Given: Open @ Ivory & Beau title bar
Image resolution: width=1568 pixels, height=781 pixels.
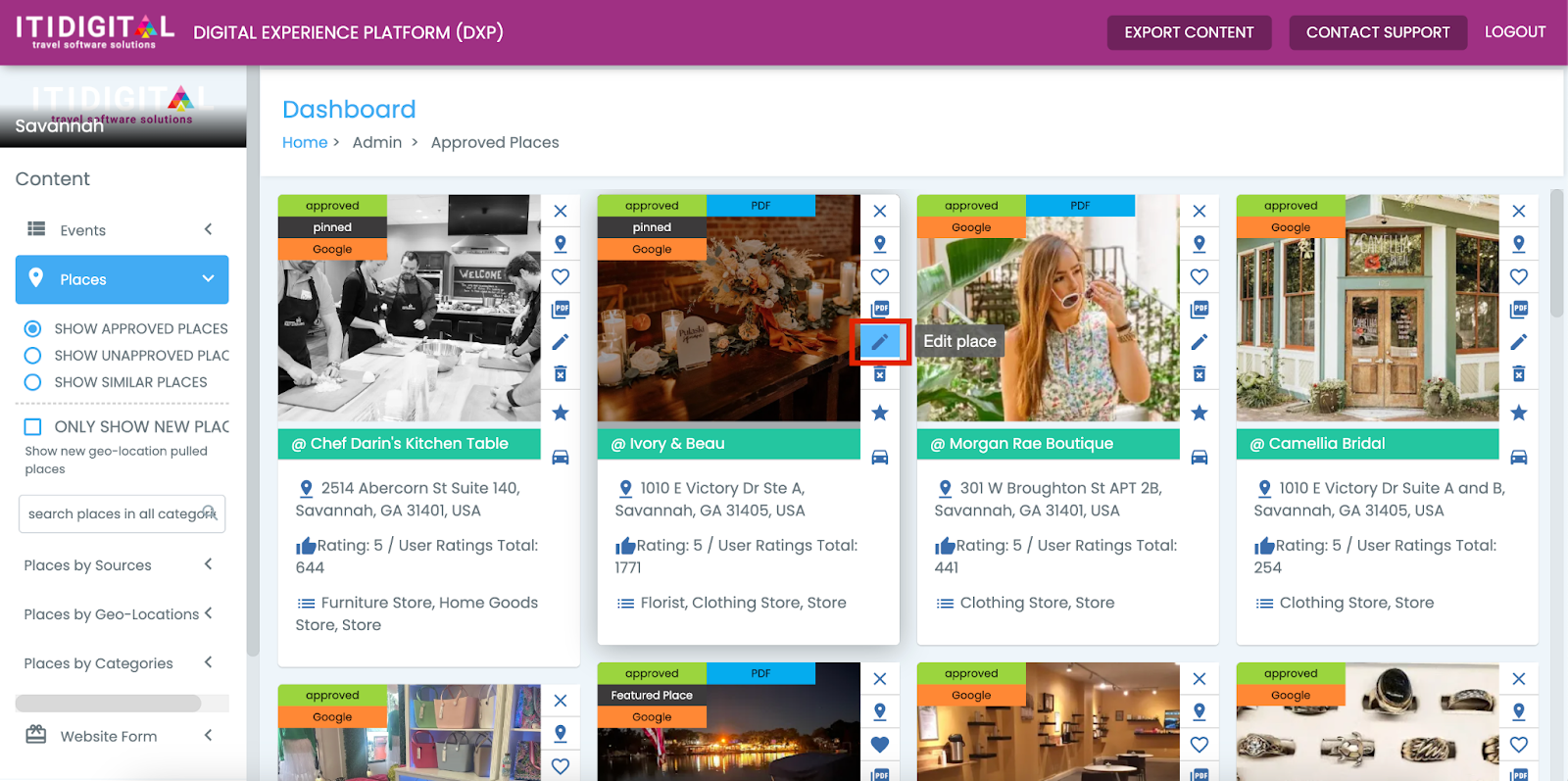Looking at the screenshot, I should coord(728,444).
